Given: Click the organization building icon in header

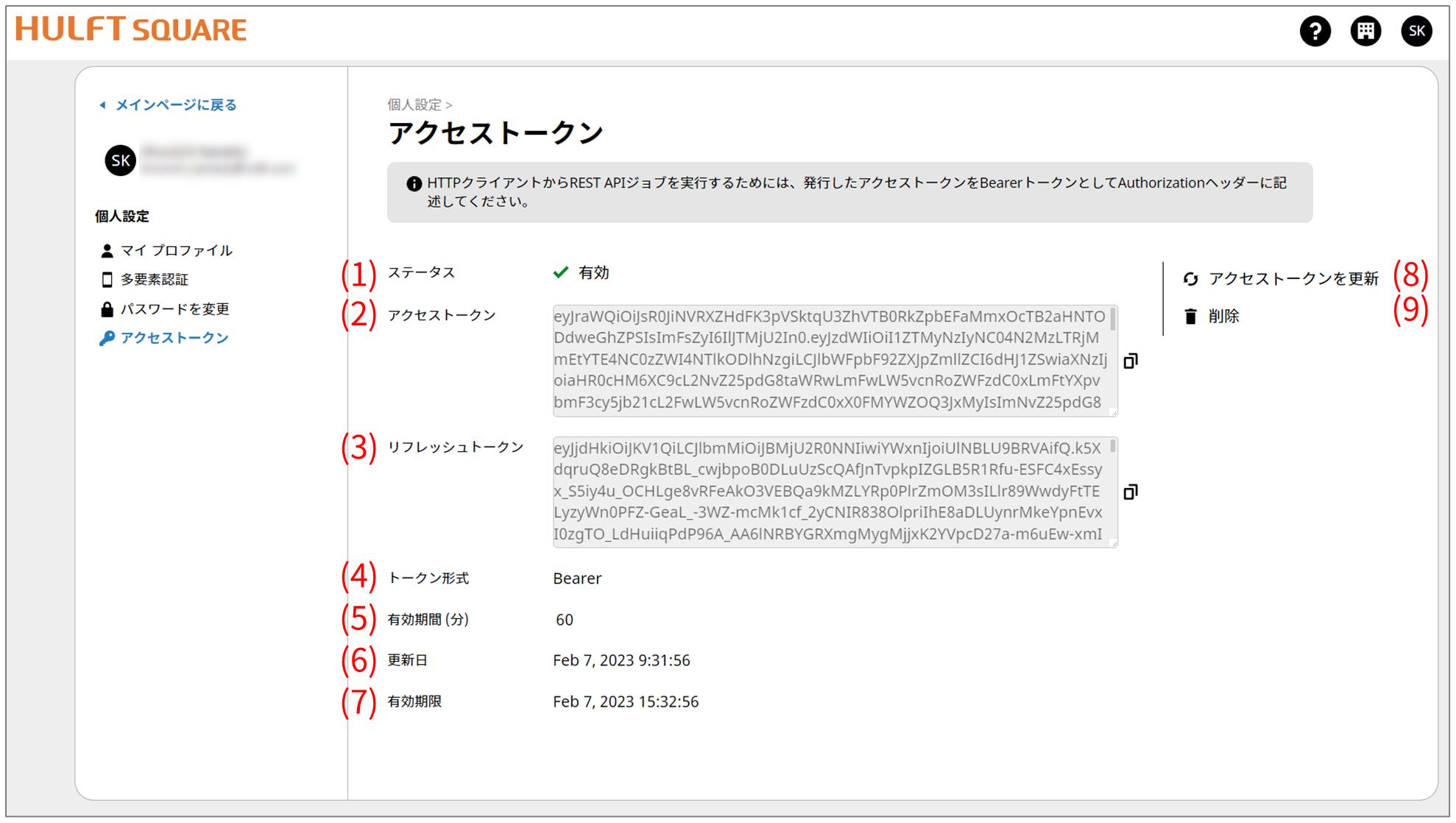Looking at the screenshot, I should [x=1365, y=31].
